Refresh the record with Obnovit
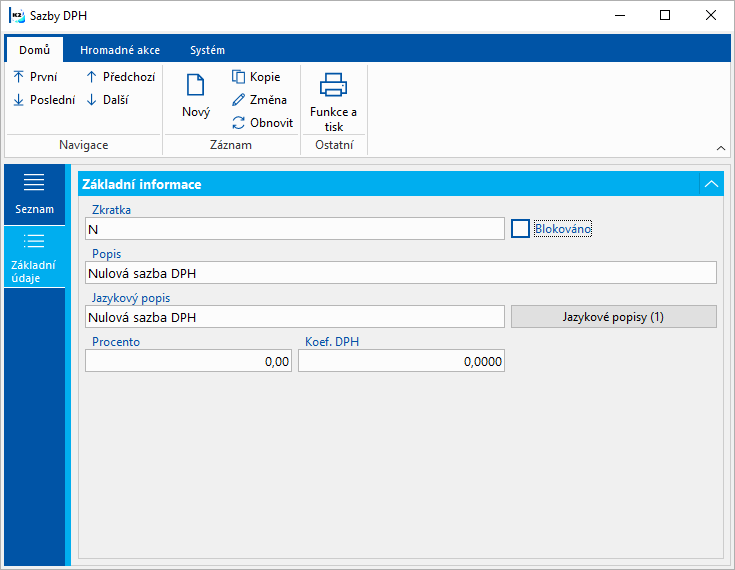Screen dimensions: 735x570 (x=262, y=123)
